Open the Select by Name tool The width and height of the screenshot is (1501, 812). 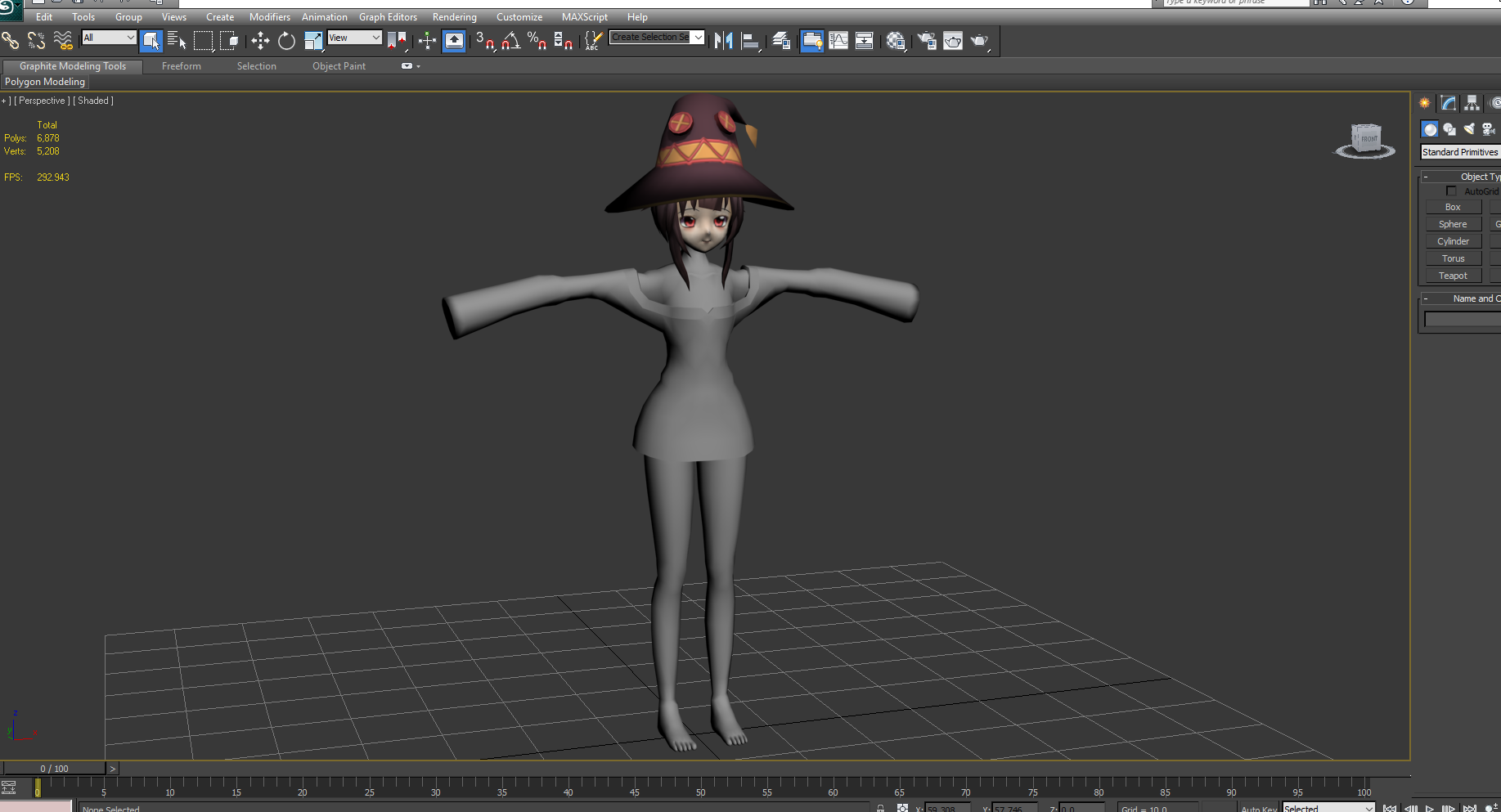(x=177, y=40)
